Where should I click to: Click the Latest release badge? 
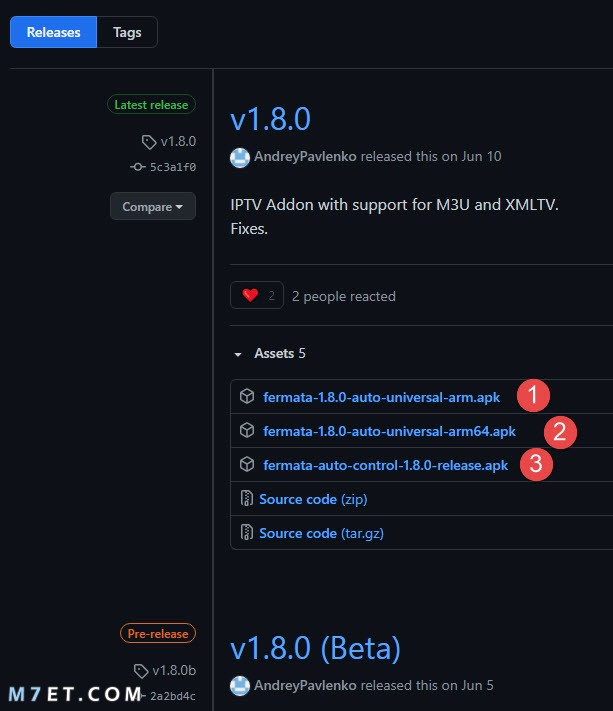151,105
